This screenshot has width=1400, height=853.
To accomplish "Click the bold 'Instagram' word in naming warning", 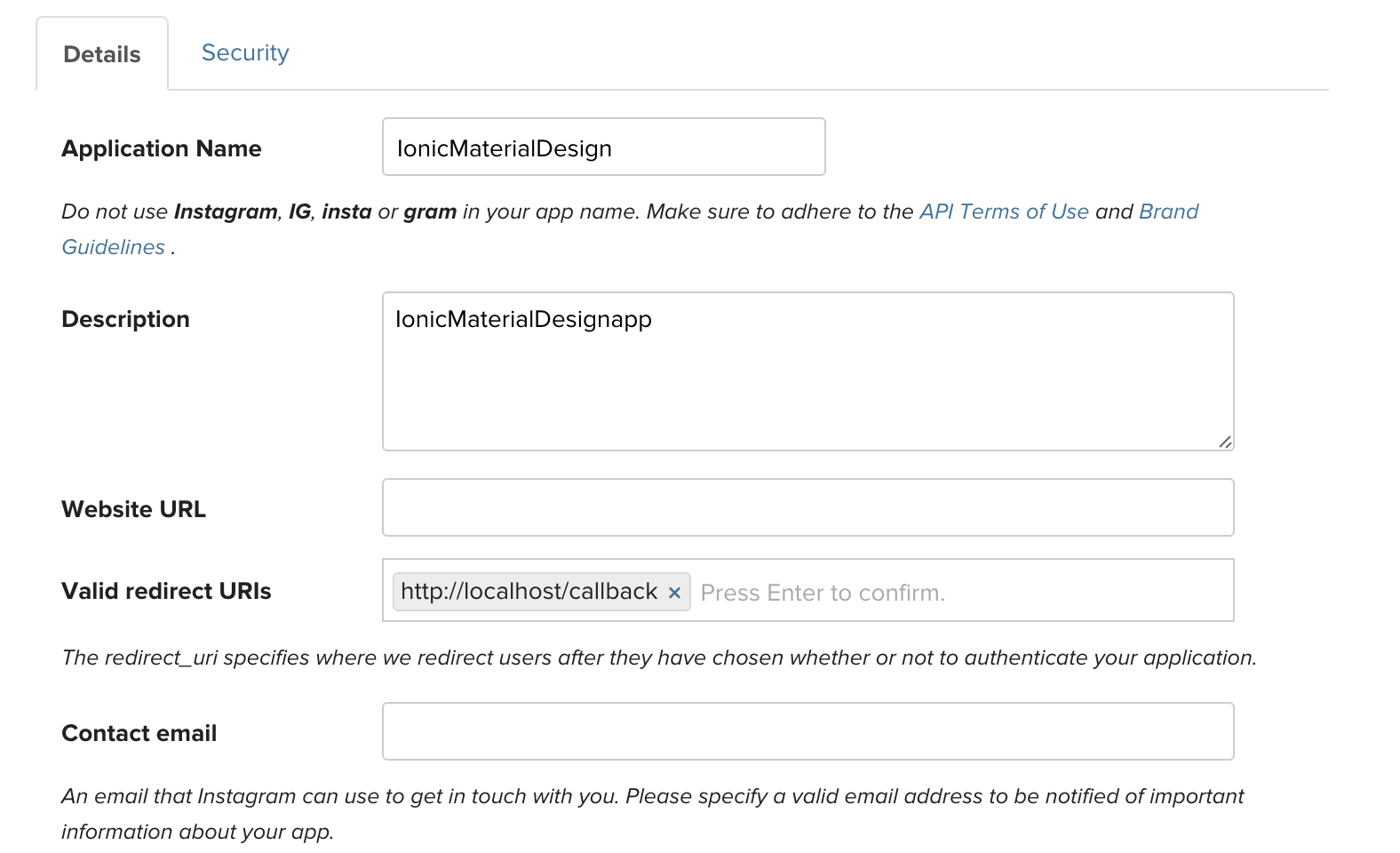I will tap(226, 211).
